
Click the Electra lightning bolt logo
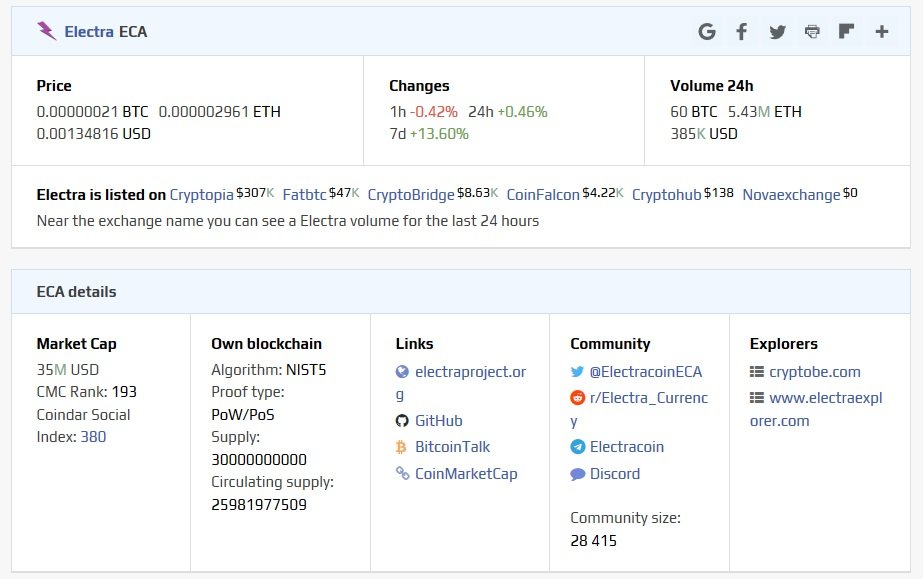pos(47,31)
